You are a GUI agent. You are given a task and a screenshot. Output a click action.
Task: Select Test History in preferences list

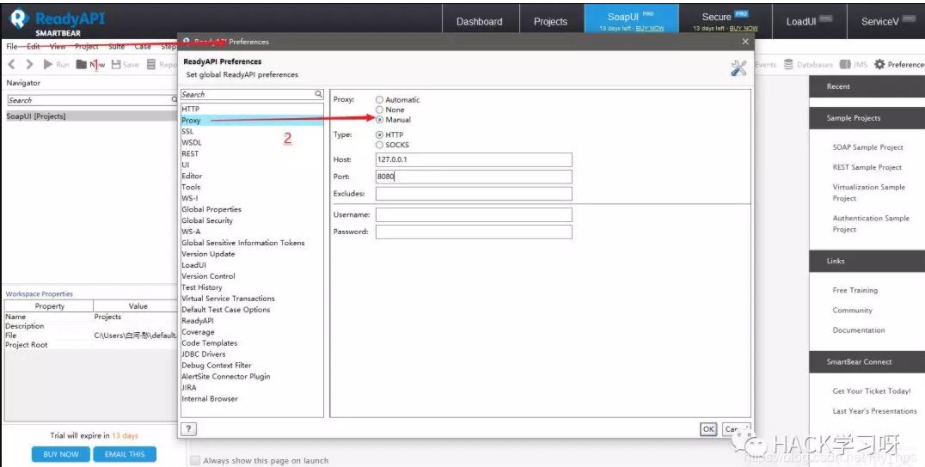[252, 287]
